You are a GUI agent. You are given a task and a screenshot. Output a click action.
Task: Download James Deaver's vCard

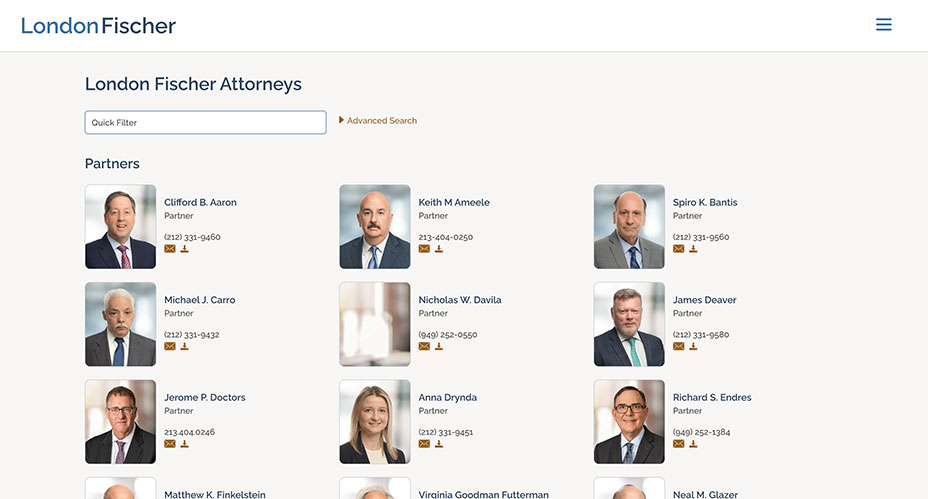[x=694, y=347]
